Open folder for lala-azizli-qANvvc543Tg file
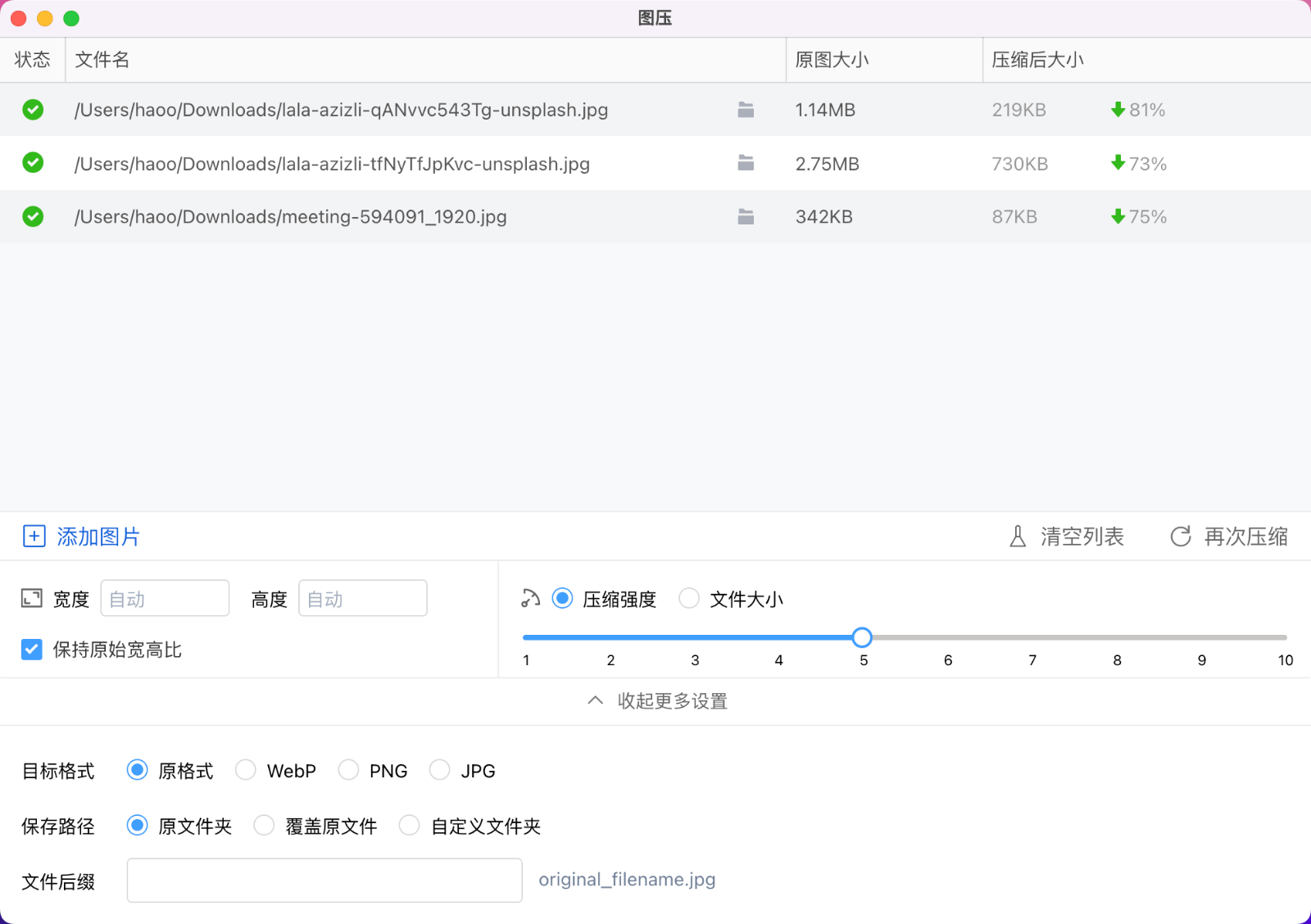Screen dimensions: 1311x924 pyautogui.click(x=746, y=110)
